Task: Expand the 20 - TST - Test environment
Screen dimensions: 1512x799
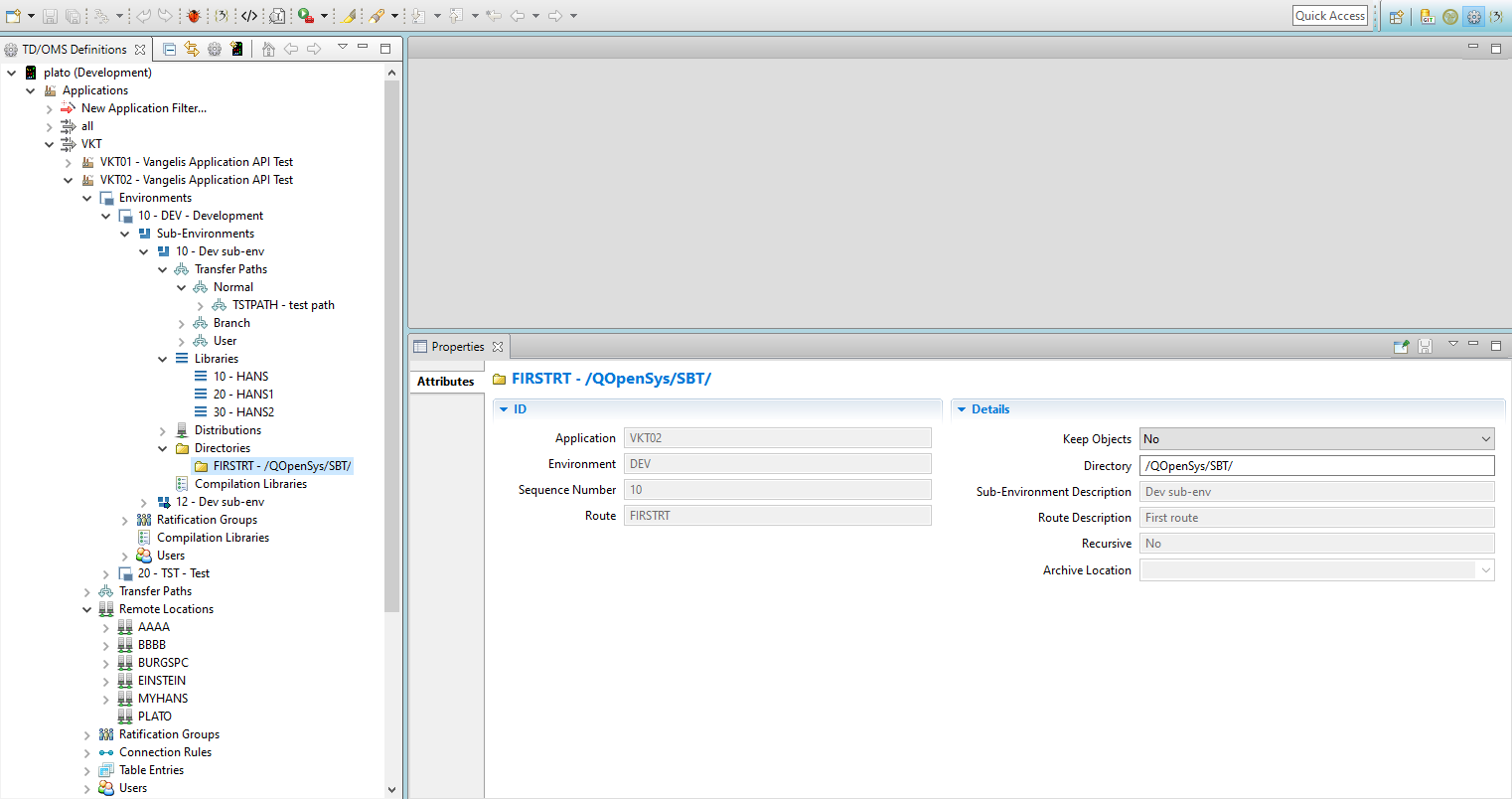Action: click(x=106, y=573)
